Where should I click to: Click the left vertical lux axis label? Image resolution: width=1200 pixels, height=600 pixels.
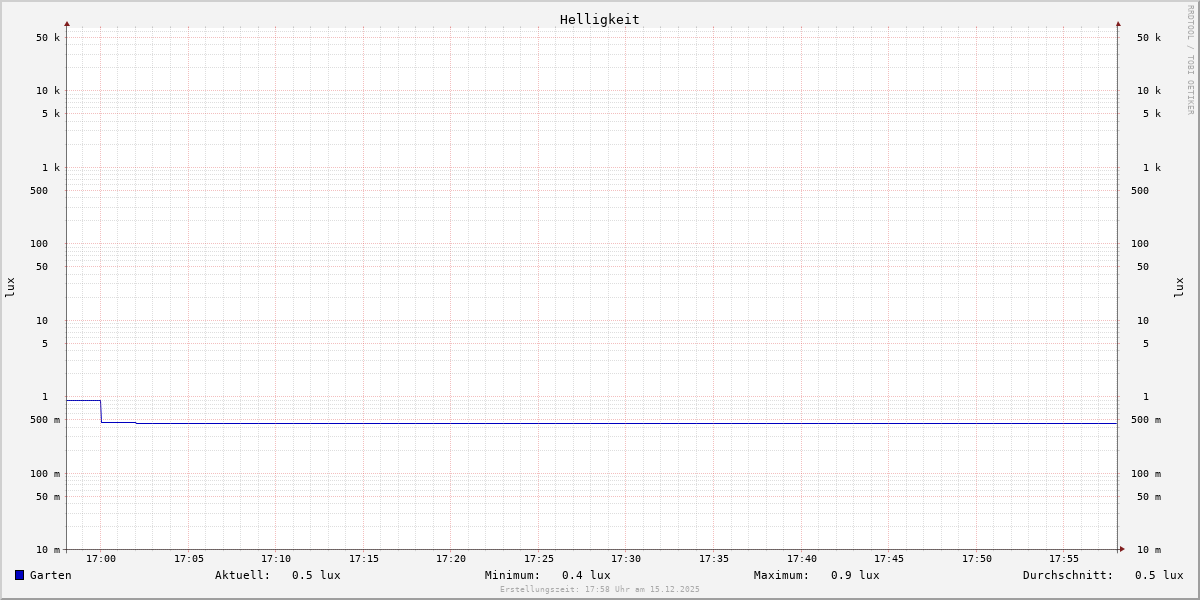pos(10,287)
